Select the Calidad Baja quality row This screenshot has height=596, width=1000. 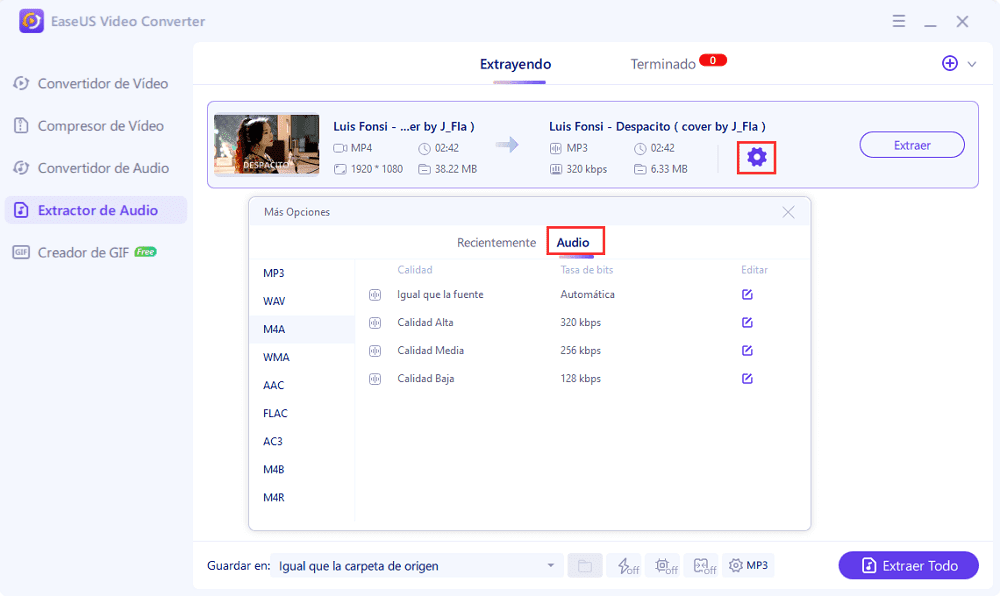tap(582, 379)
